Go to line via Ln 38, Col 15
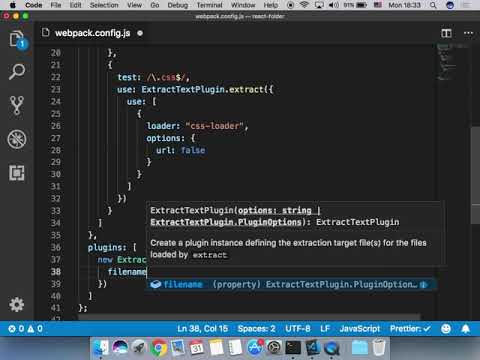480x360 pixels. [x=202, y=329]
